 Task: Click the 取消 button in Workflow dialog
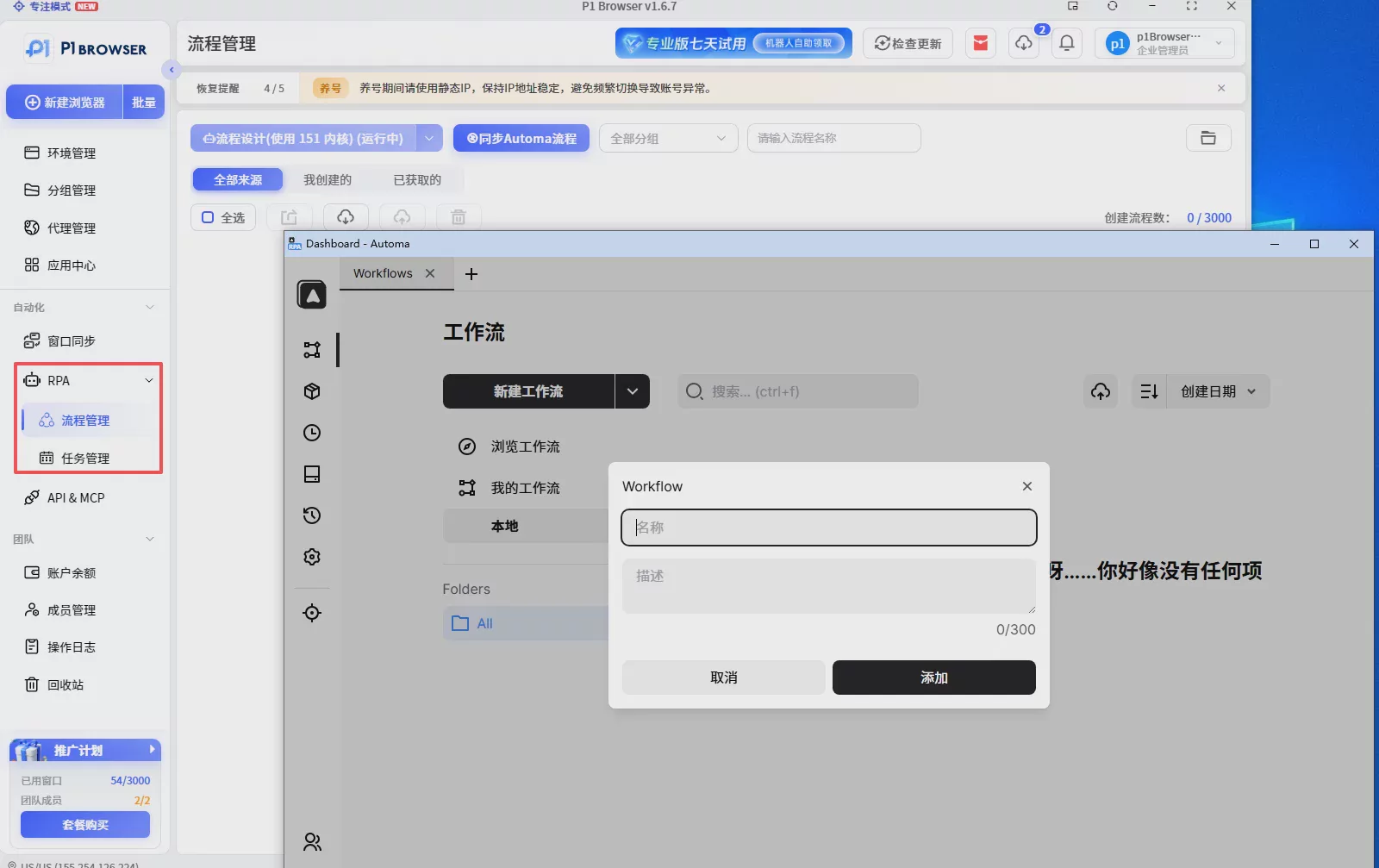724,678
